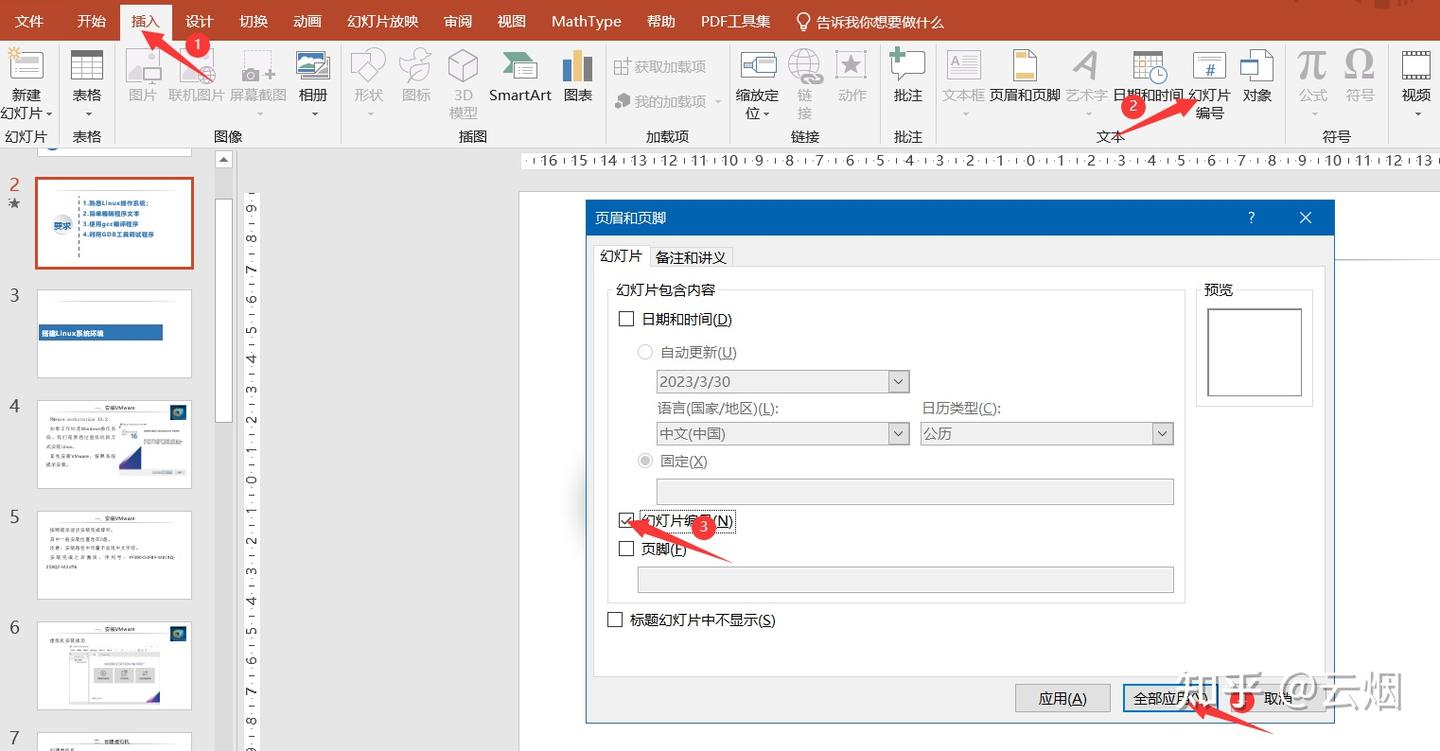Check 标题幻灯片中不显示 option
Viewport: 1440px width, 751px height.
[615, 619]
